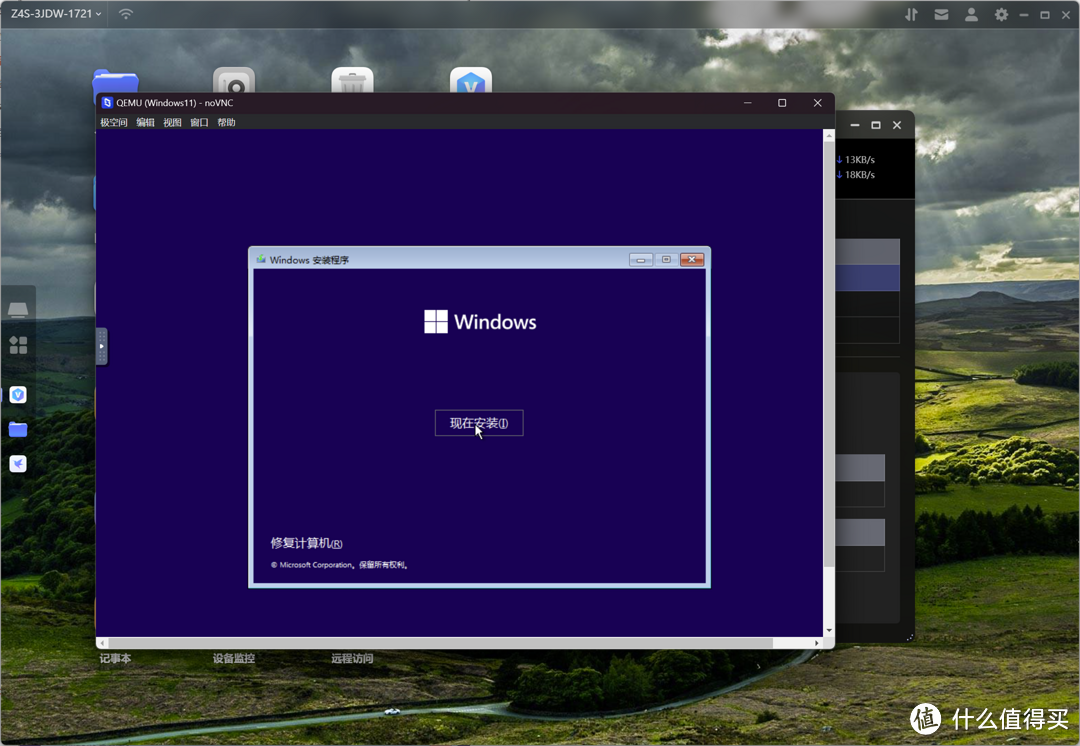Close the dark window behind QEMU
Image resolution: width=1080 pixels, height=746 pixels.
[x=897, y=125]
